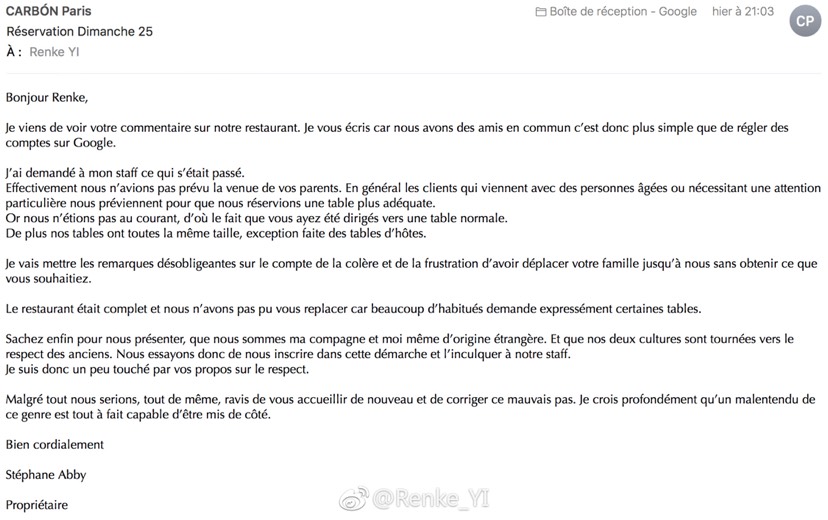Screen dimensions: 828x520
Task: Click the Bien cordialement closing line
Action: click(x=55, y=445)
